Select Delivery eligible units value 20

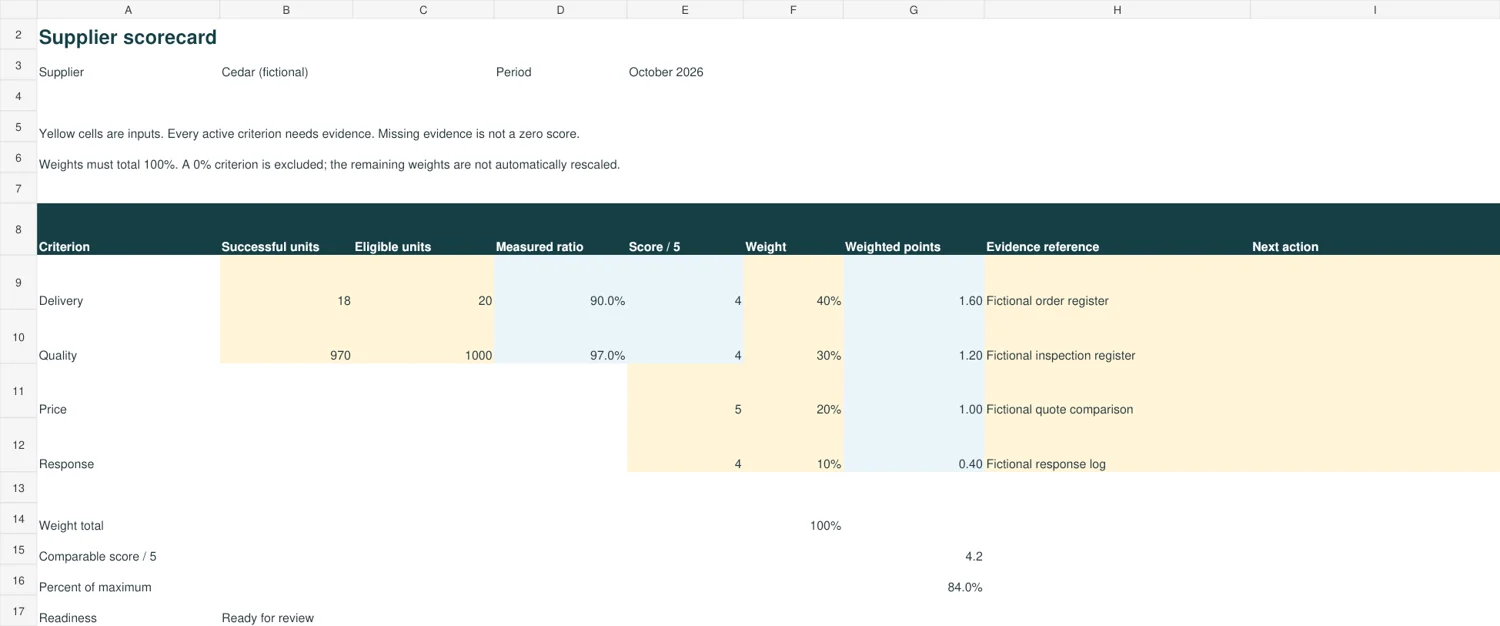click(423, 282)
